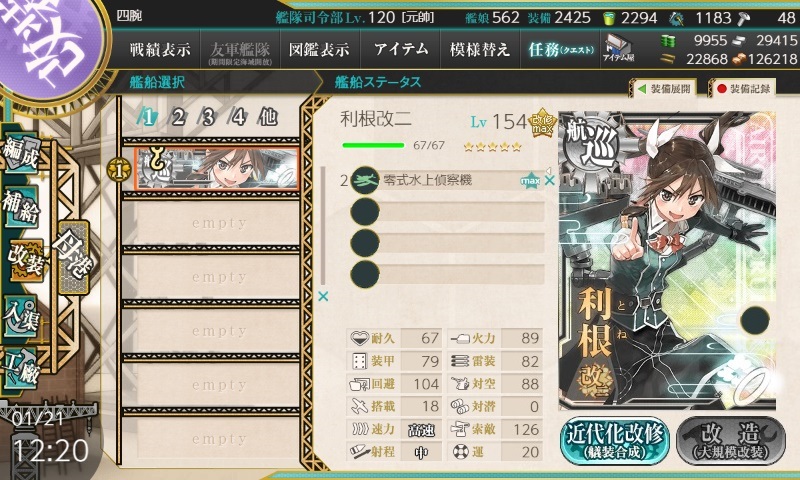800x480 pixels.
Task: Return to 母港 home port button
Action: [x=74, y=256]
